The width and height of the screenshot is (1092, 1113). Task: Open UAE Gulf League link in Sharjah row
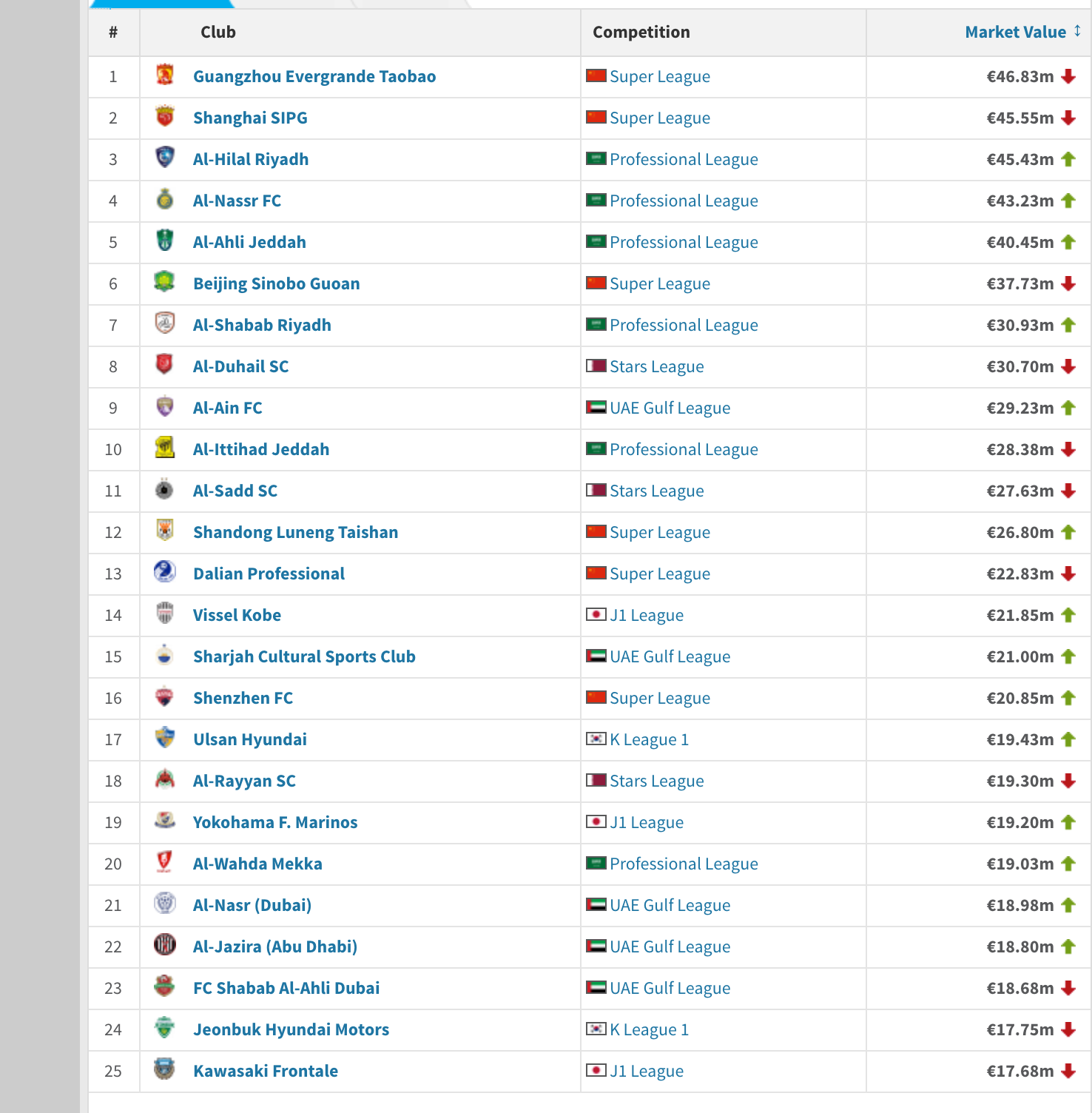(x=670, y=656)
